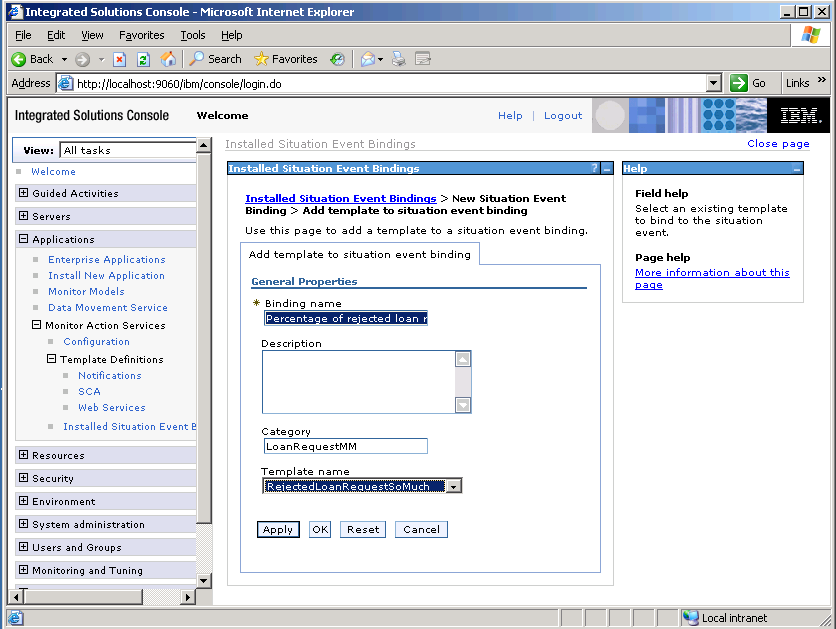
Task: Click the History icon in toolbar
Action: pyautogui.click(x=337, y=59)
